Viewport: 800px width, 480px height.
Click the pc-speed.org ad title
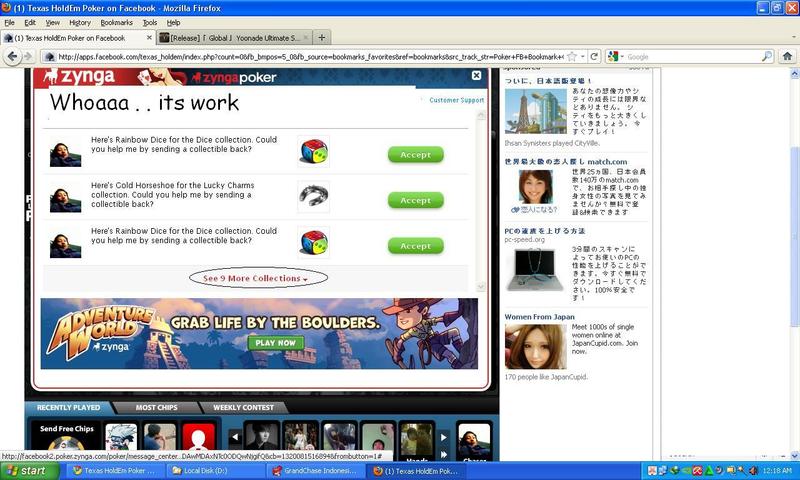[x=544, y=231]
